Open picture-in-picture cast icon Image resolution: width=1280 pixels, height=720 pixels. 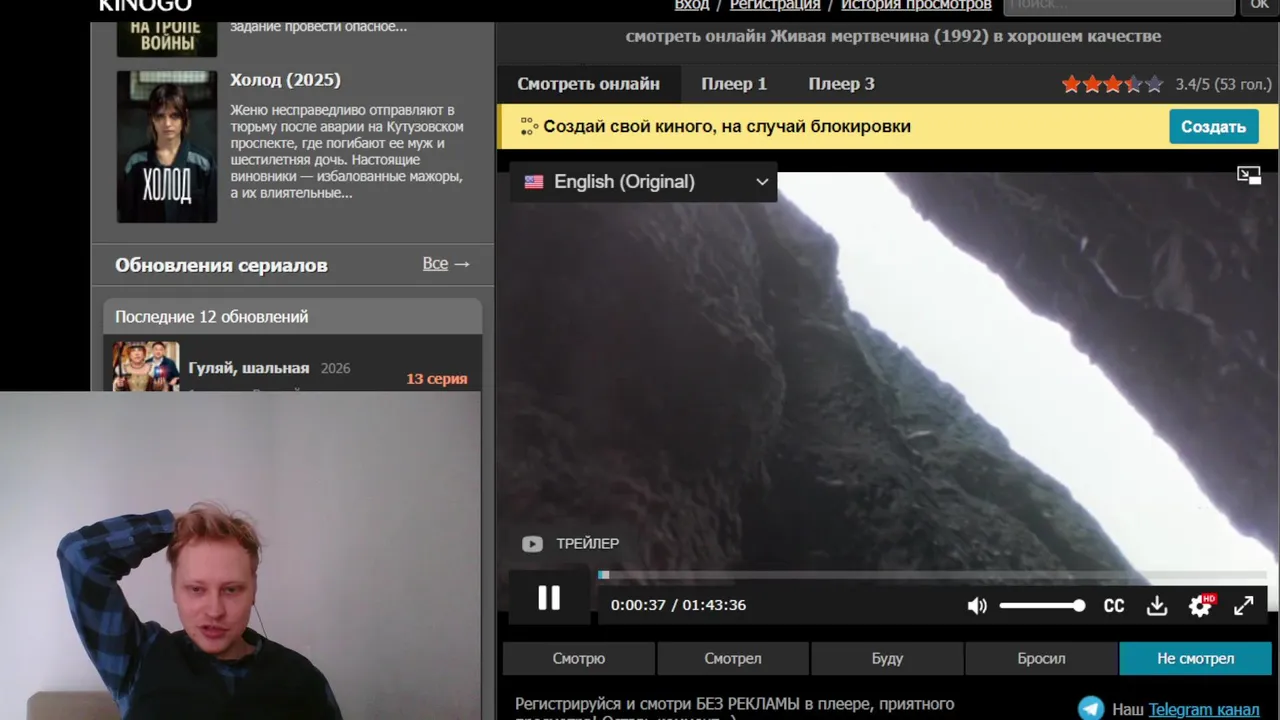point(1249,175)
